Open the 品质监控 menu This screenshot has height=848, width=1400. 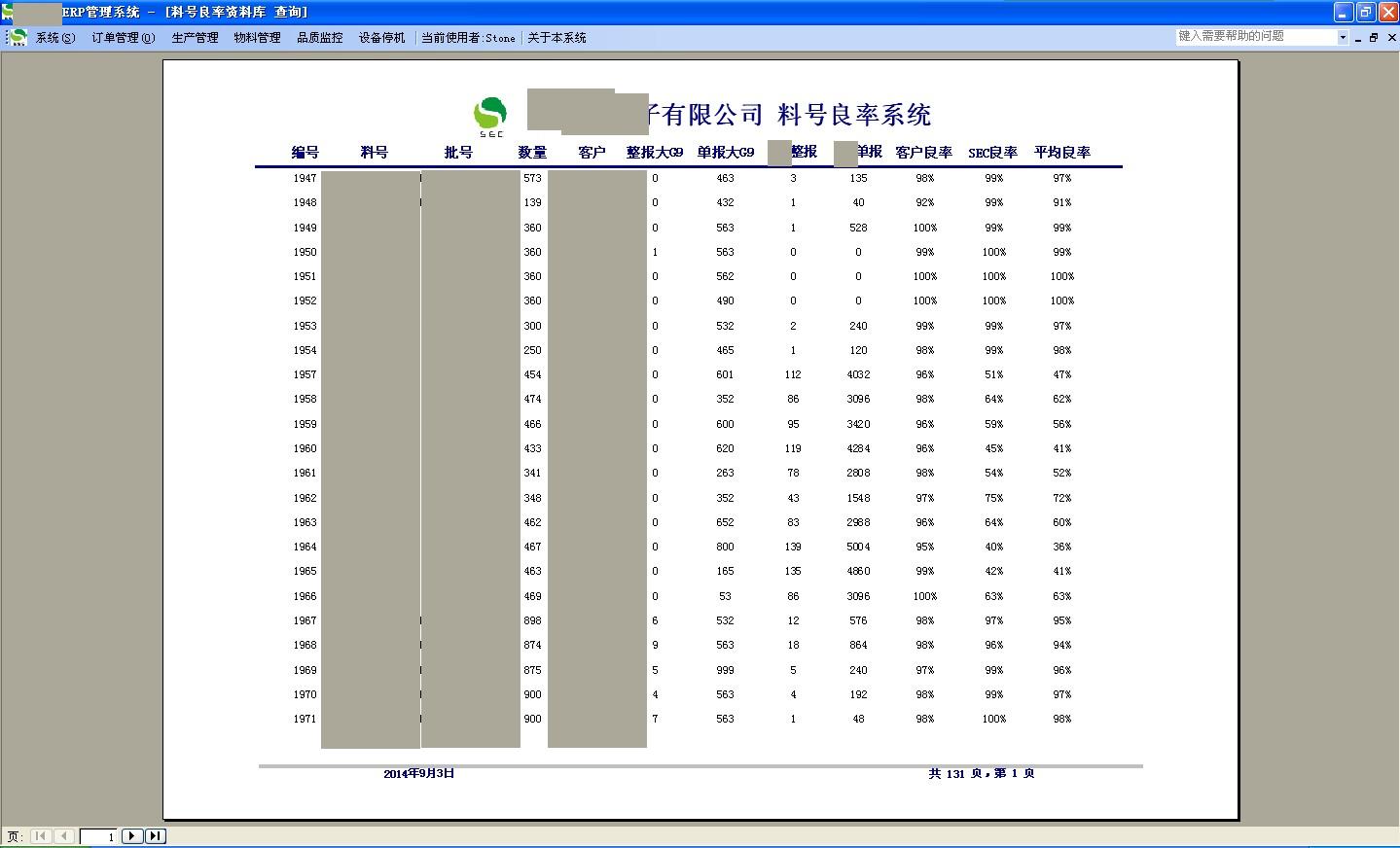tap(319, 38)
